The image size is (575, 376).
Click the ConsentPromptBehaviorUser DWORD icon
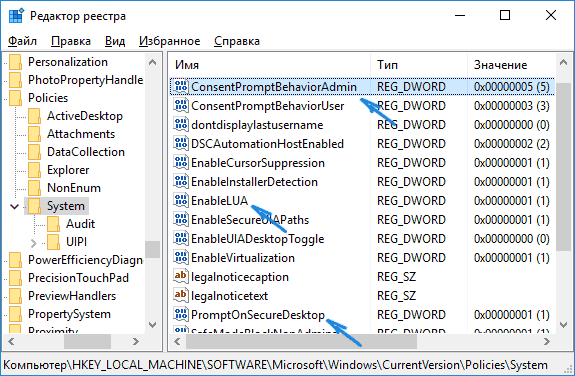tap(181, 106)
